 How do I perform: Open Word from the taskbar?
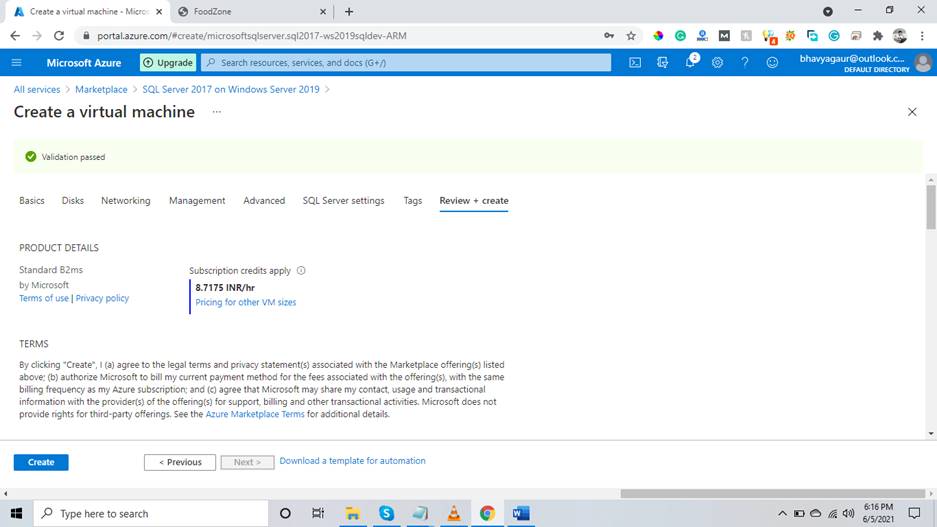(520, 513)
